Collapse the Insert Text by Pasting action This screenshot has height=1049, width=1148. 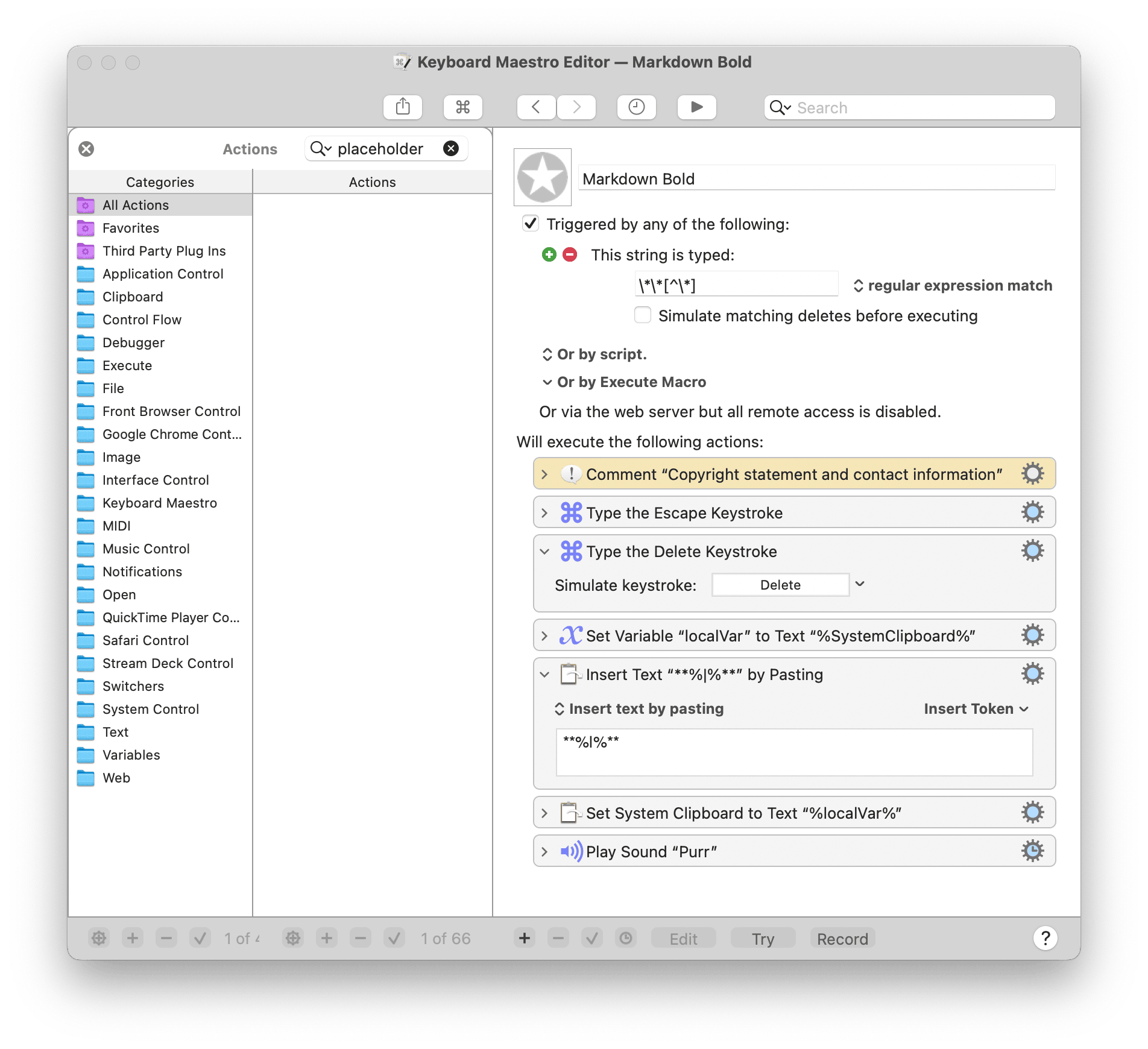[x=544, y=675]
